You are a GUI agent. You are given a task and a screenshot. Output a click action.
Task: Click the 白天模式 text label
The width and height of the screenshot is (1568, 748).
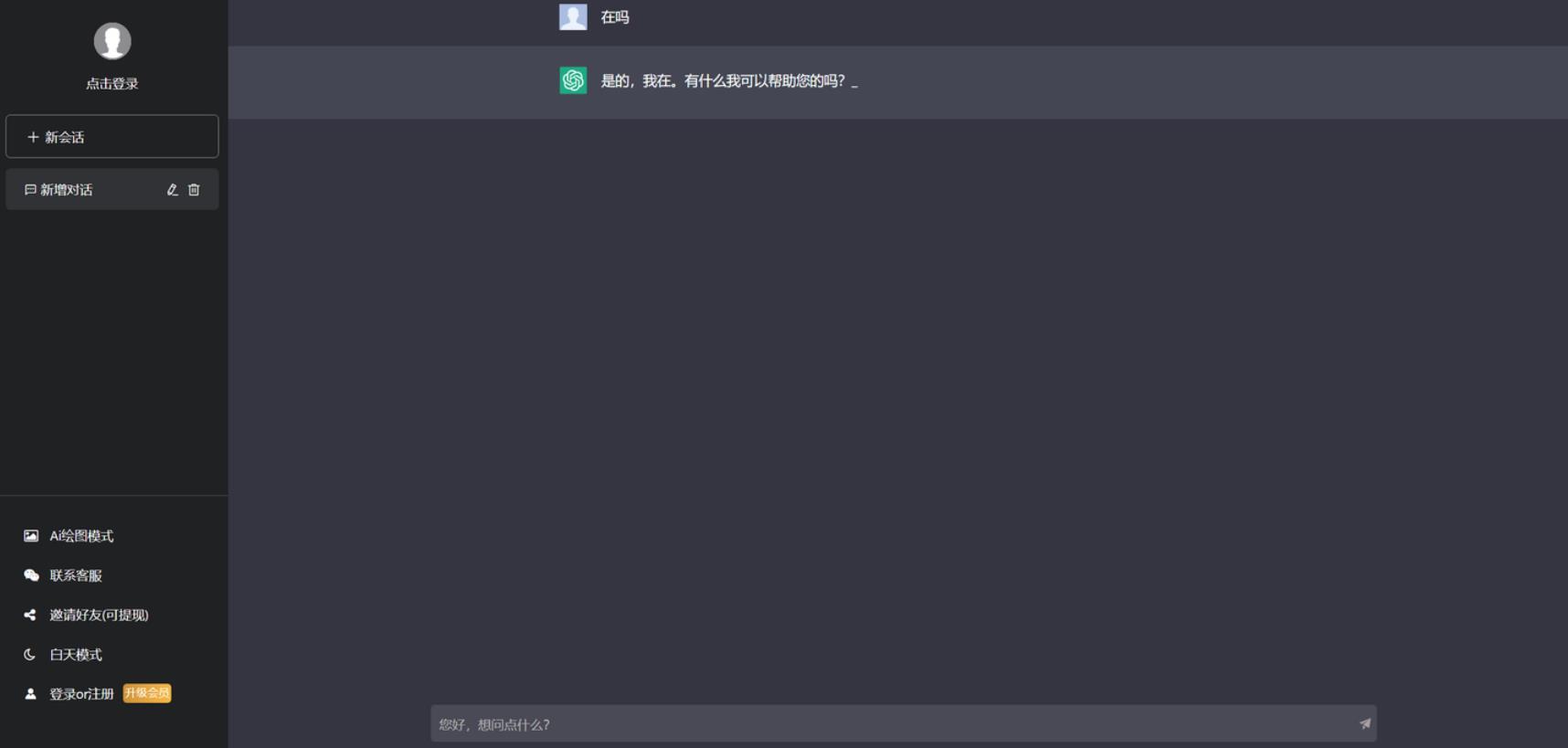pos(76,655)
